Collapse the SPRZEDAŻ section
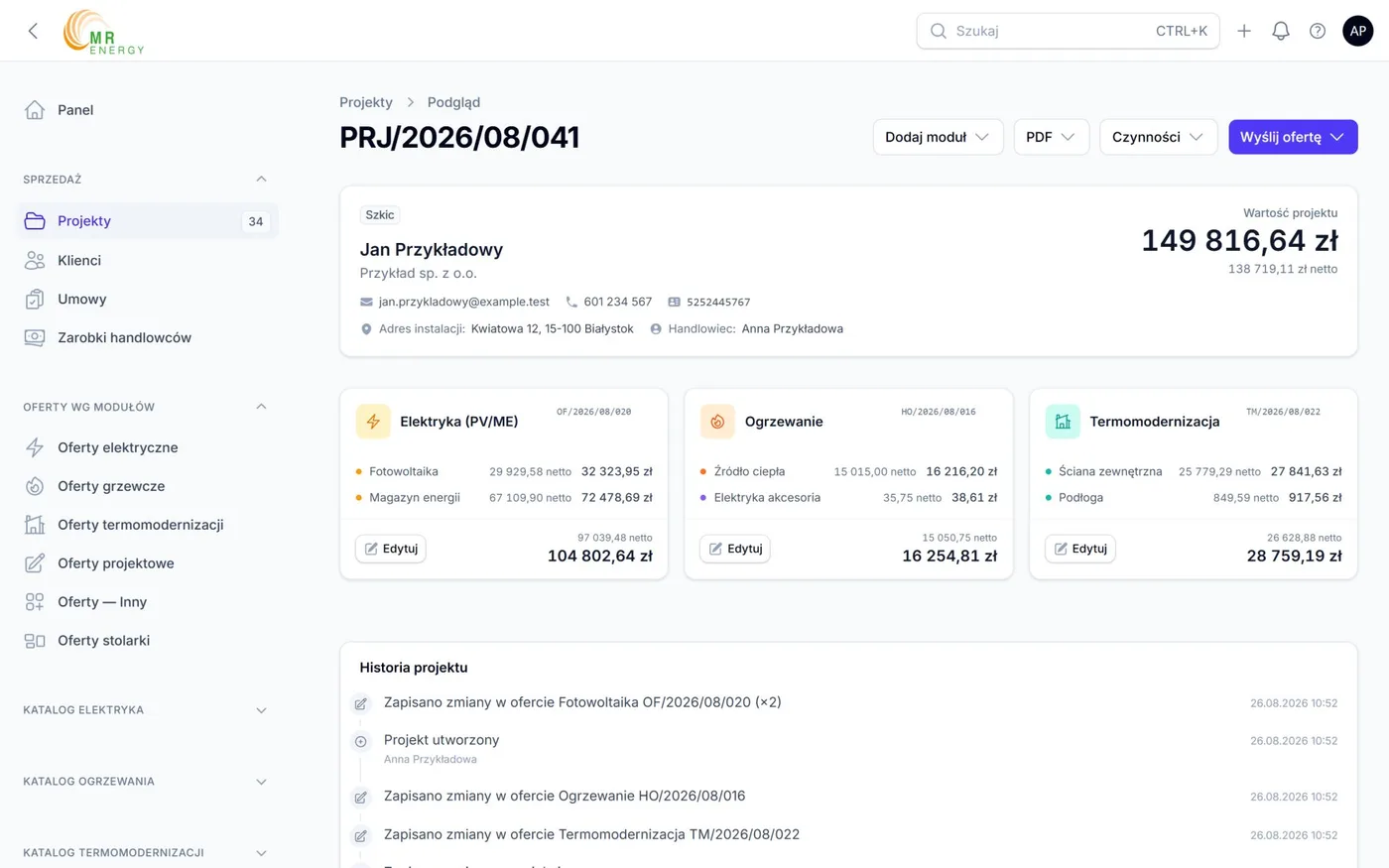The width and height of the screenshot is (1389, 868). (x=261, y=180)
